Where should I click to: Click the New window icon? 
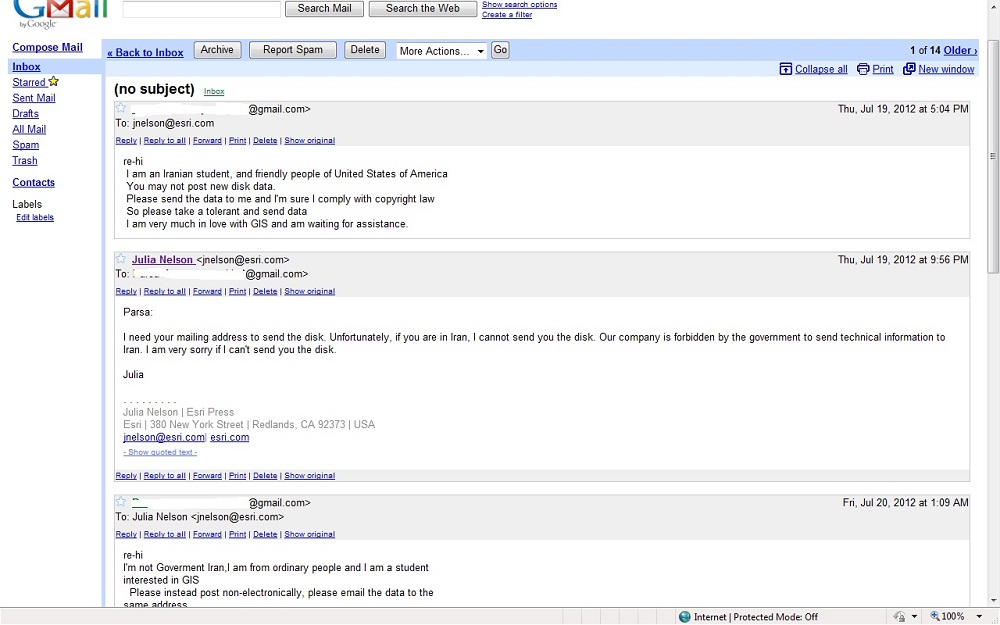909,69
